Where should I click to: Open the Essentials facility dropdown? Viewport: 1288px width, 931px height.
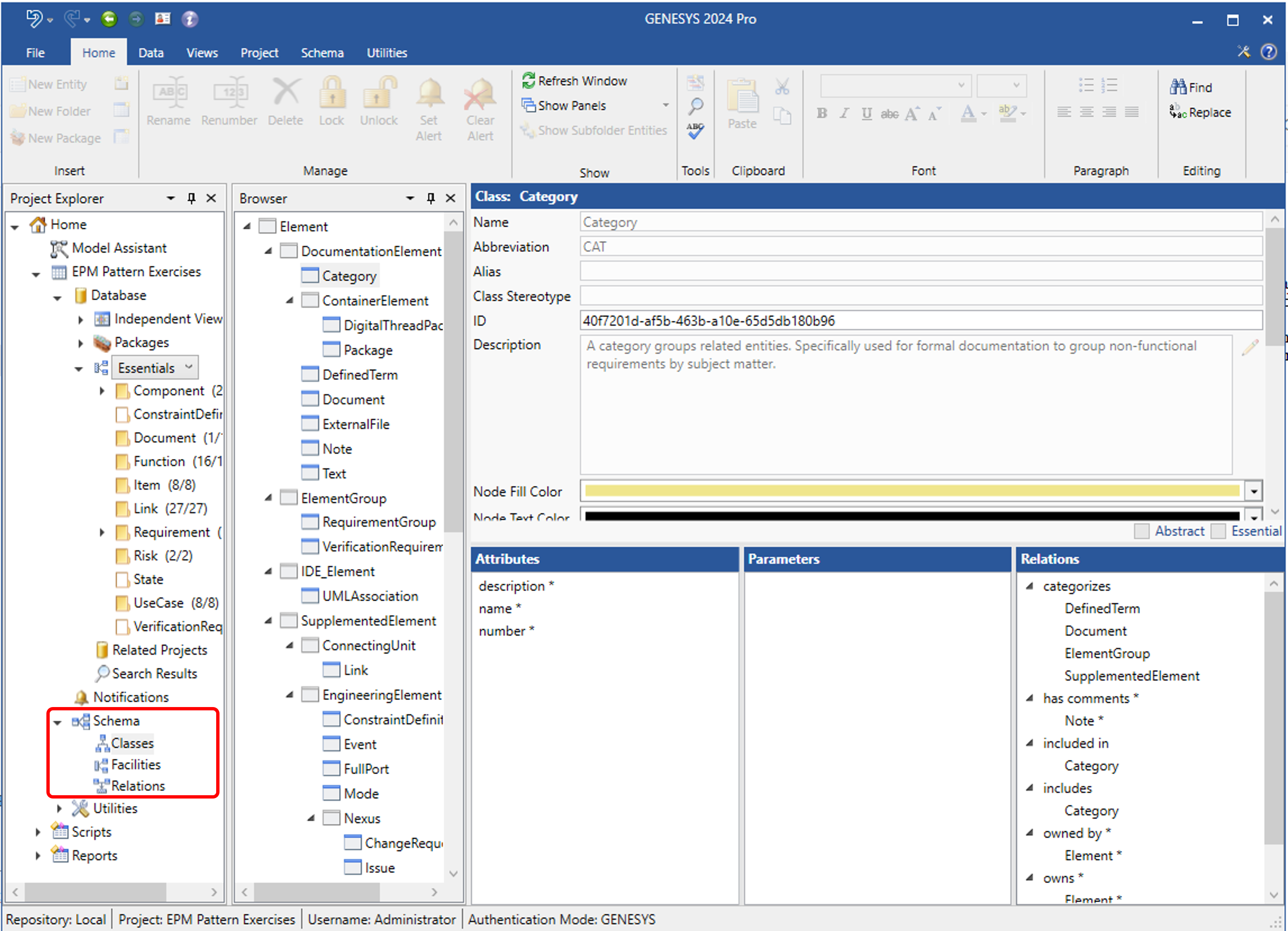coord(189,367)
